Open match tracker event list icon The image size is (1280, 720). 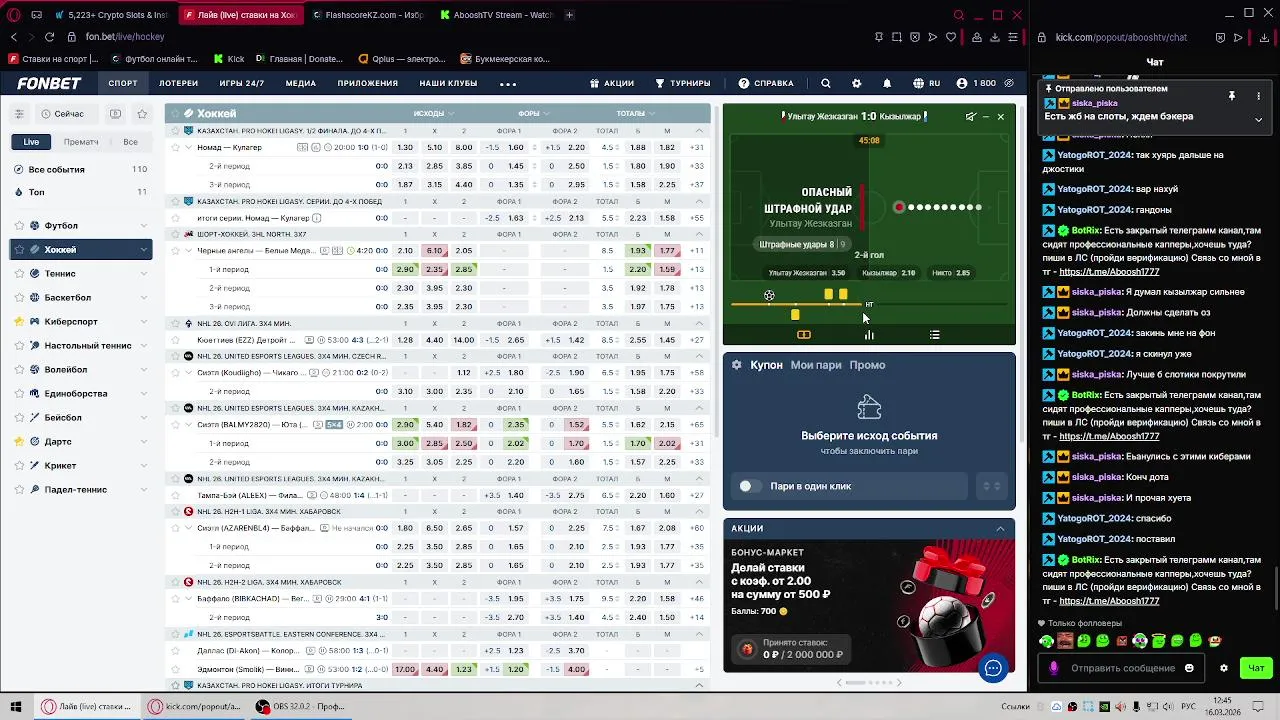[934, 335]
